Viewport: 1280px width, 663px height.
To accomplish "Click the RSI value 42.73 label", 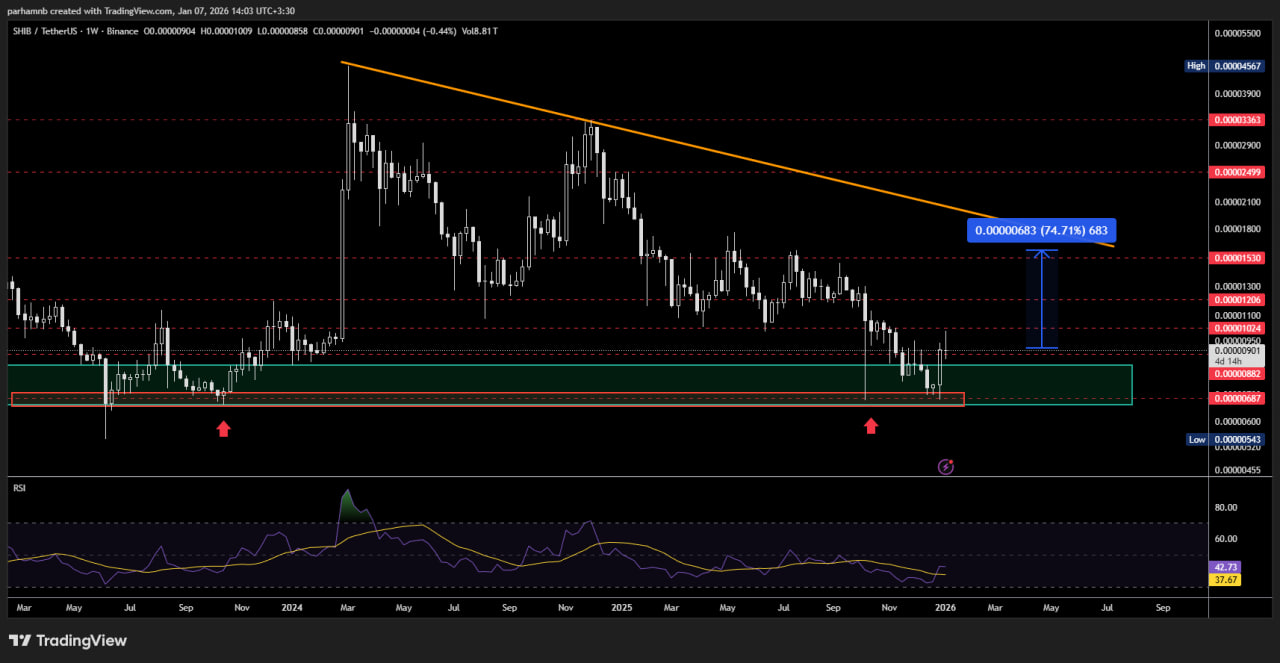I will tap(1226, 567).
